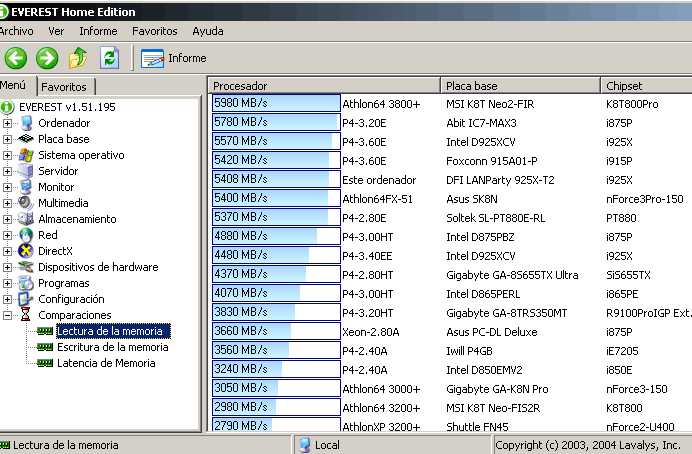692x454 pixels.
Task: Click the Ordenador computer icon
Action: click(x=26, y=123)
